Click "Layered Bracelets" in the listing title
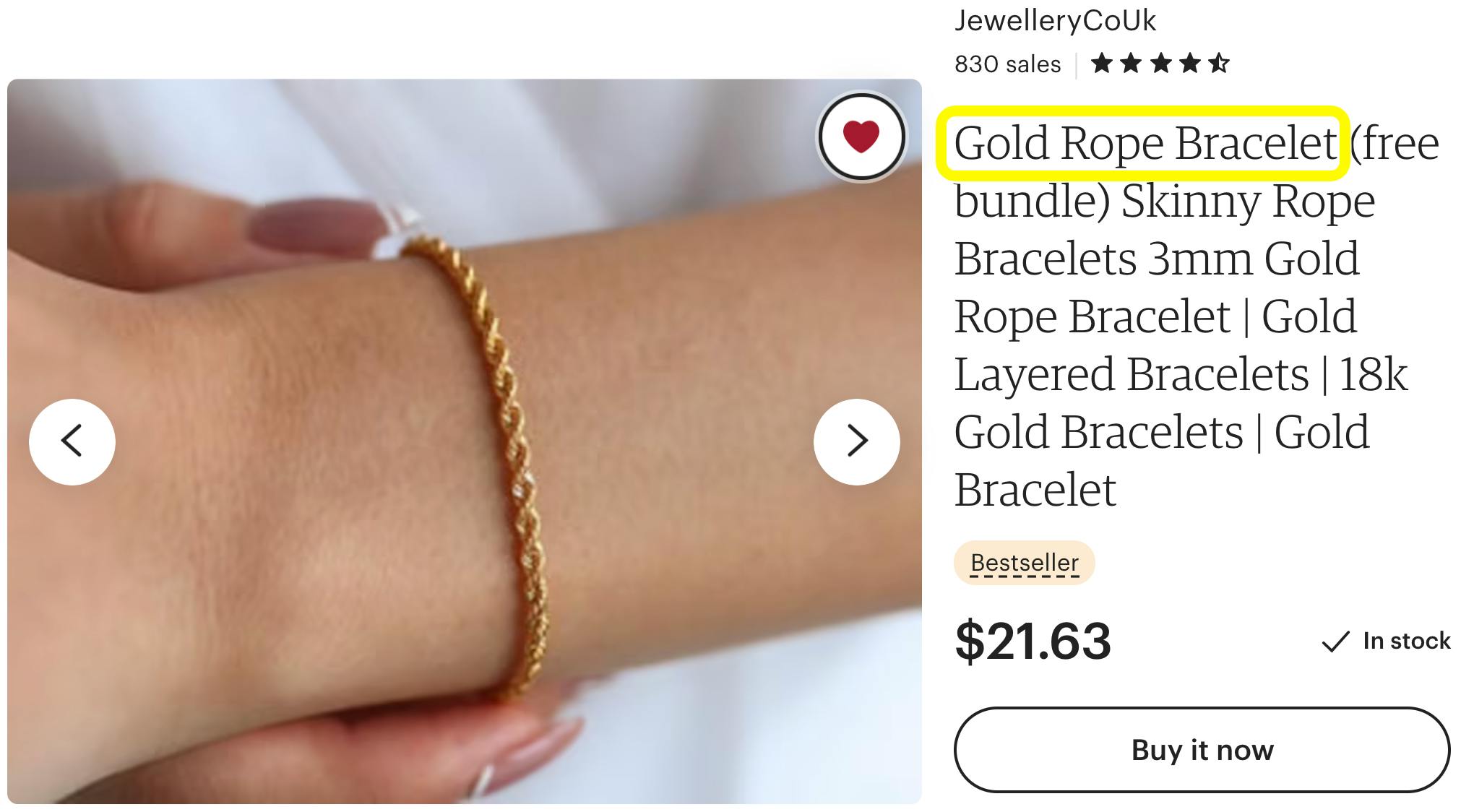1461x812 pixels. (1132, 374)
